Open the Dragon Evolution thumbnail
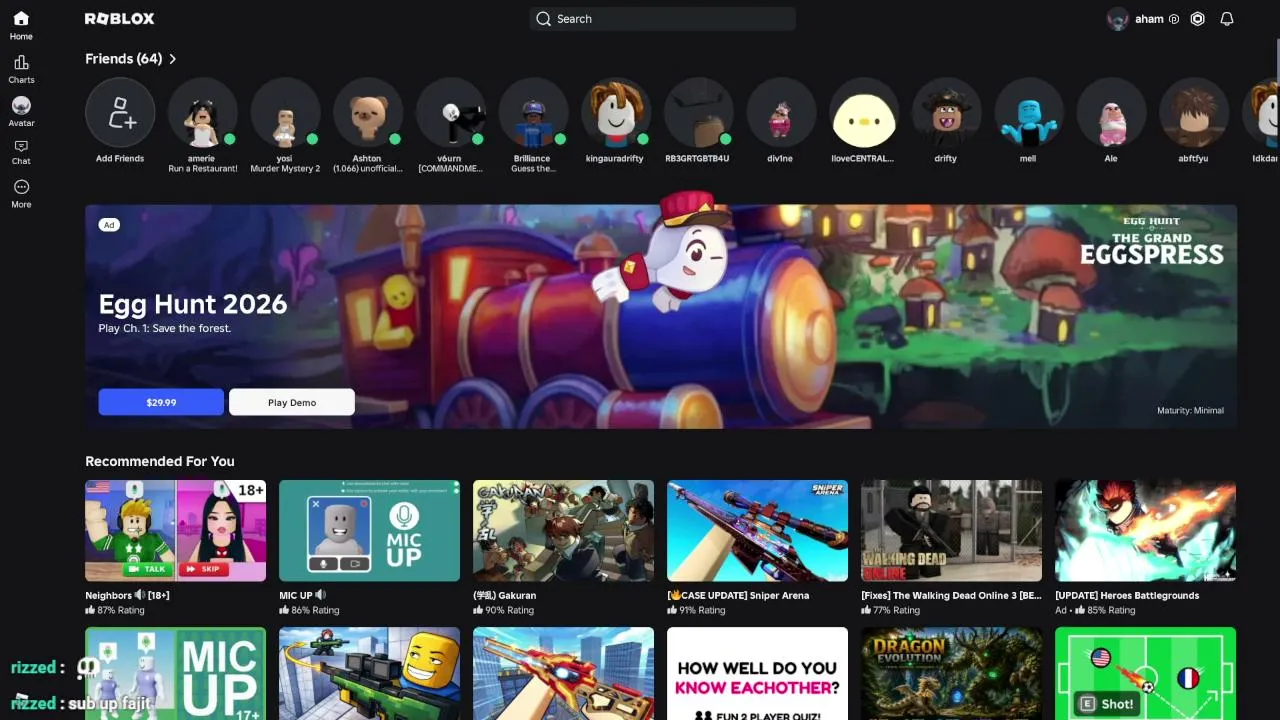Image resolution: width=1280 pixels, height=720 pixels. (952, 673)
